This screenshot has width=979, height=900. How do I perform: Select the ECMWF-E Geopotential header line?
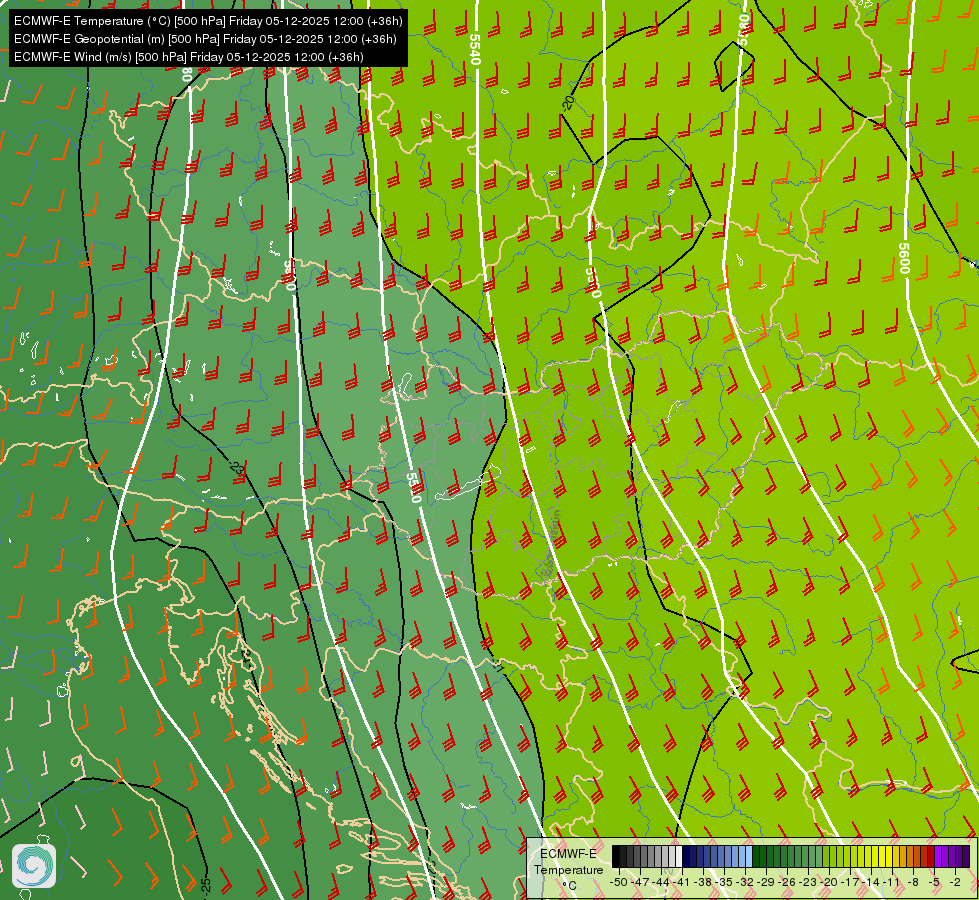(205, 39)
